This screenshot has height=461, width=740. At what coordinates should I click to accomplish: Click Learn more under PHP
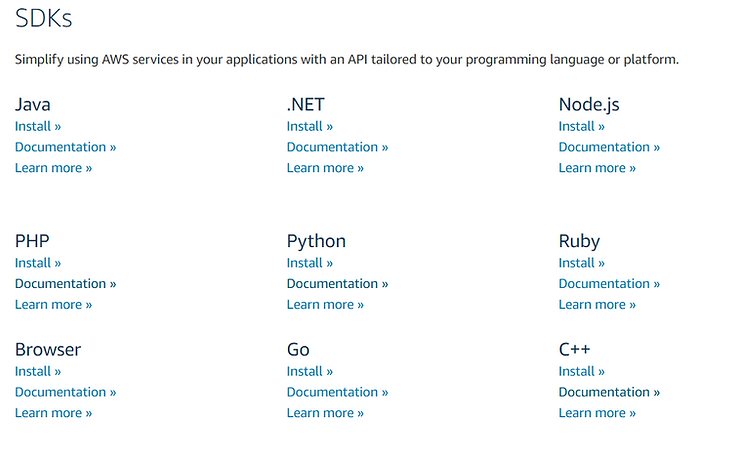pos(53,305)
